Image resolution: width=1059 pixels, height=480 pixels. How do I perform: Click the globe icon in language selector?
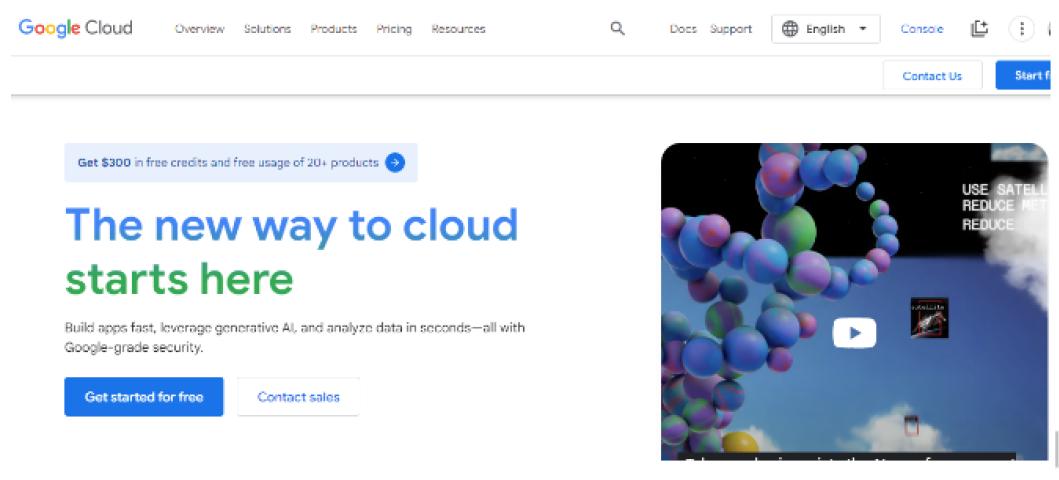pos(790,29)
